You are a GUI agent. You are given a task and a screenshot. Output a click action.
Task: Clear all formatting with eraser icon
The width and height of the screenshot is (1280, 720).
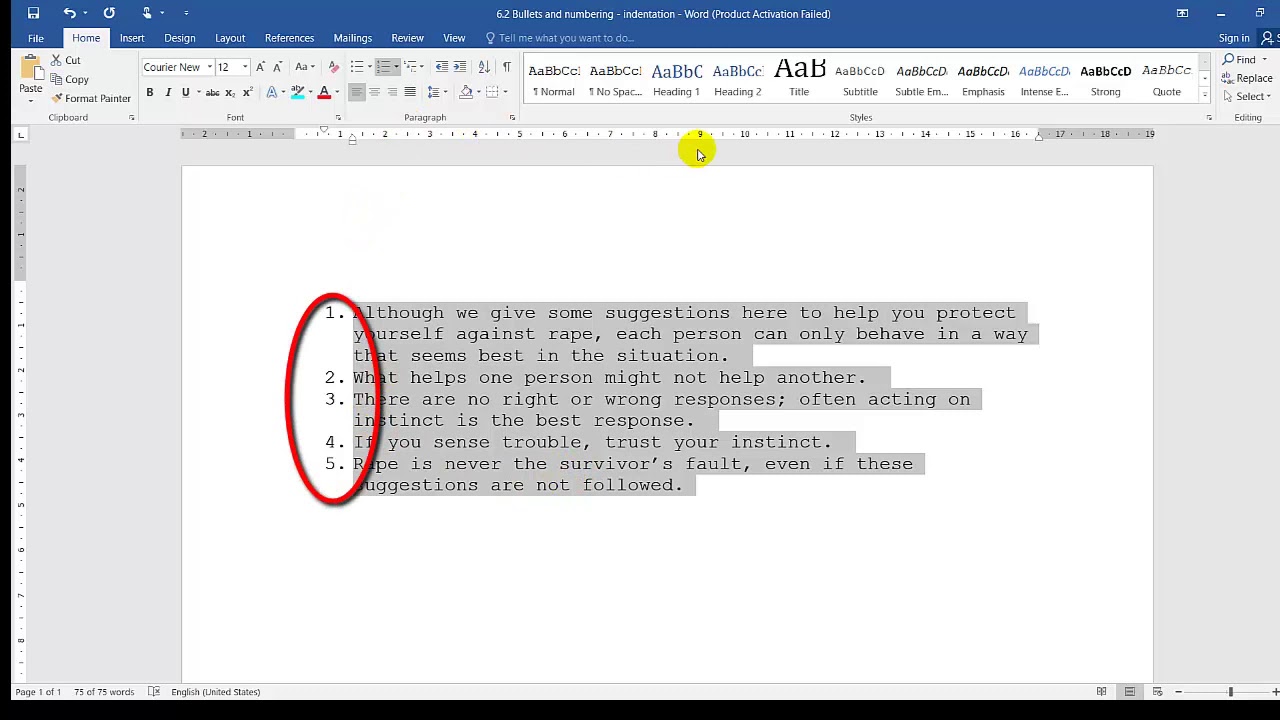tap(333, 67)
